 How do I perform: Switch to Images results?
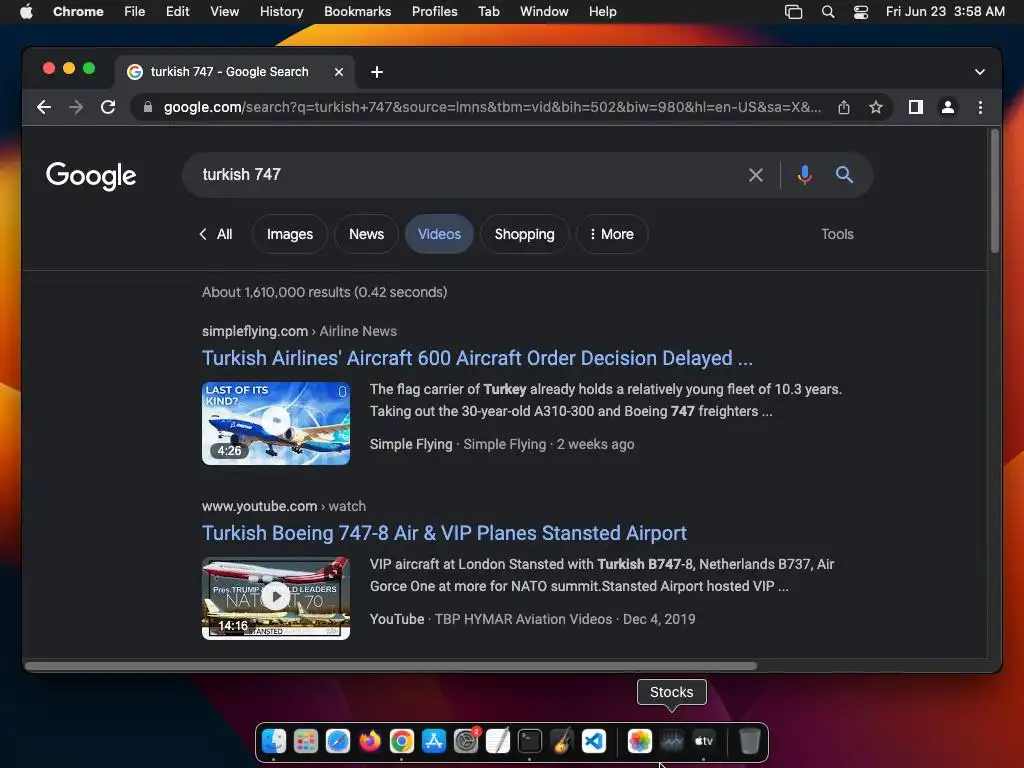(x=289, y=234)
